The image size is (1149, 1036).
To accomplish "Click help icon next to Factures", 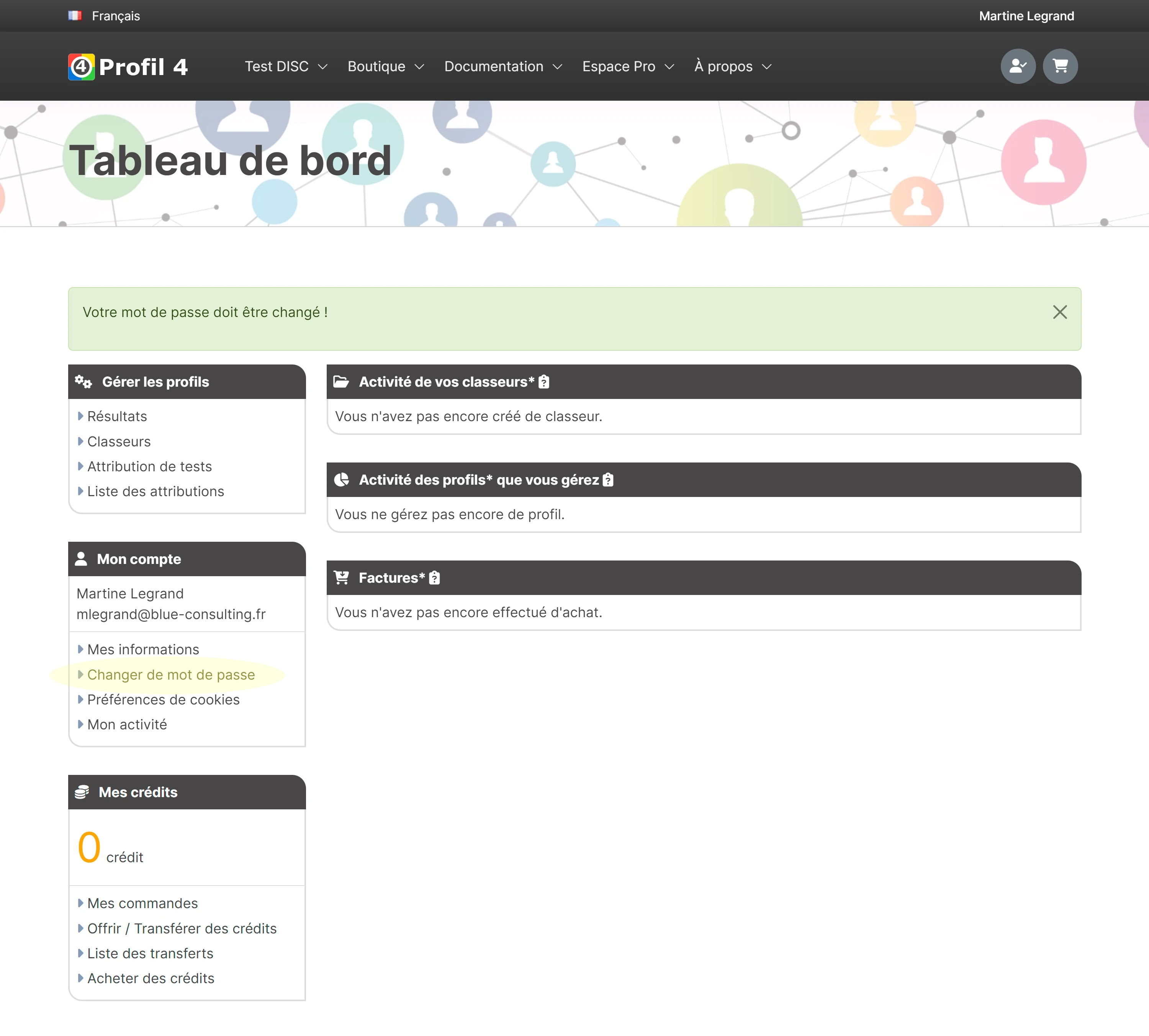I will point(434,578).
